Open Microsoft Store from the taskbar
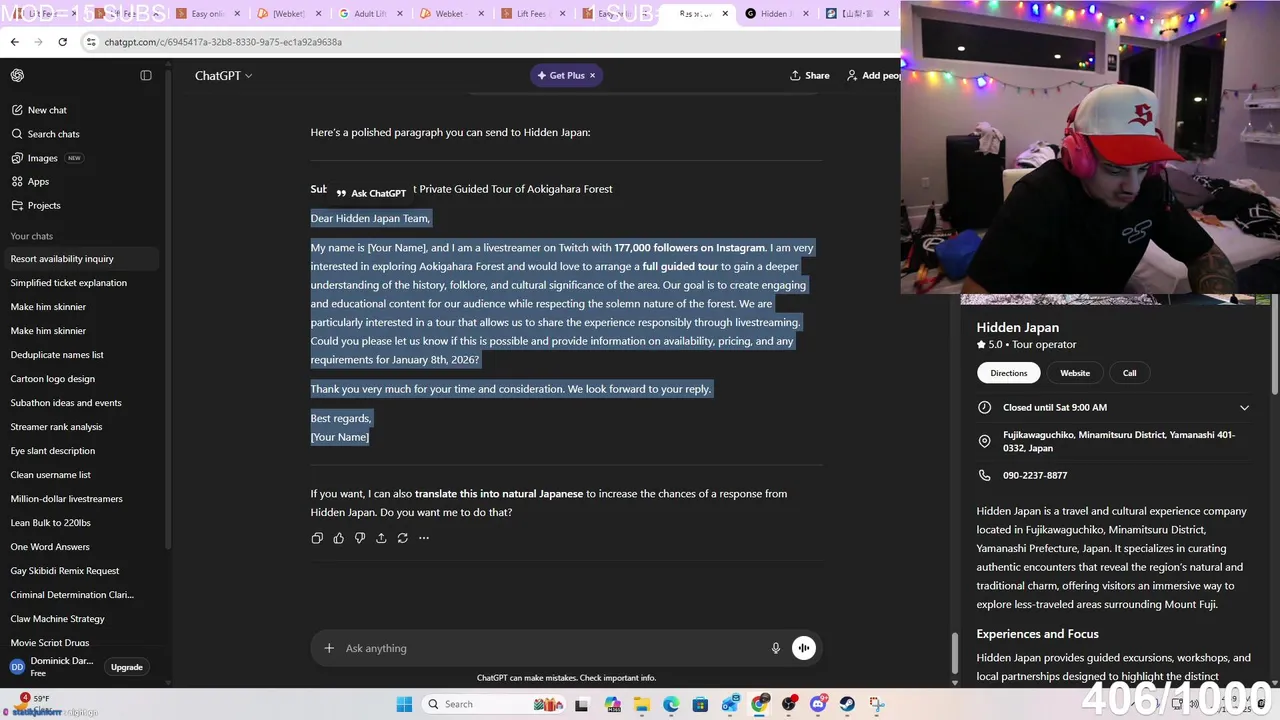 pyautogui.click(x=700, y=704)
